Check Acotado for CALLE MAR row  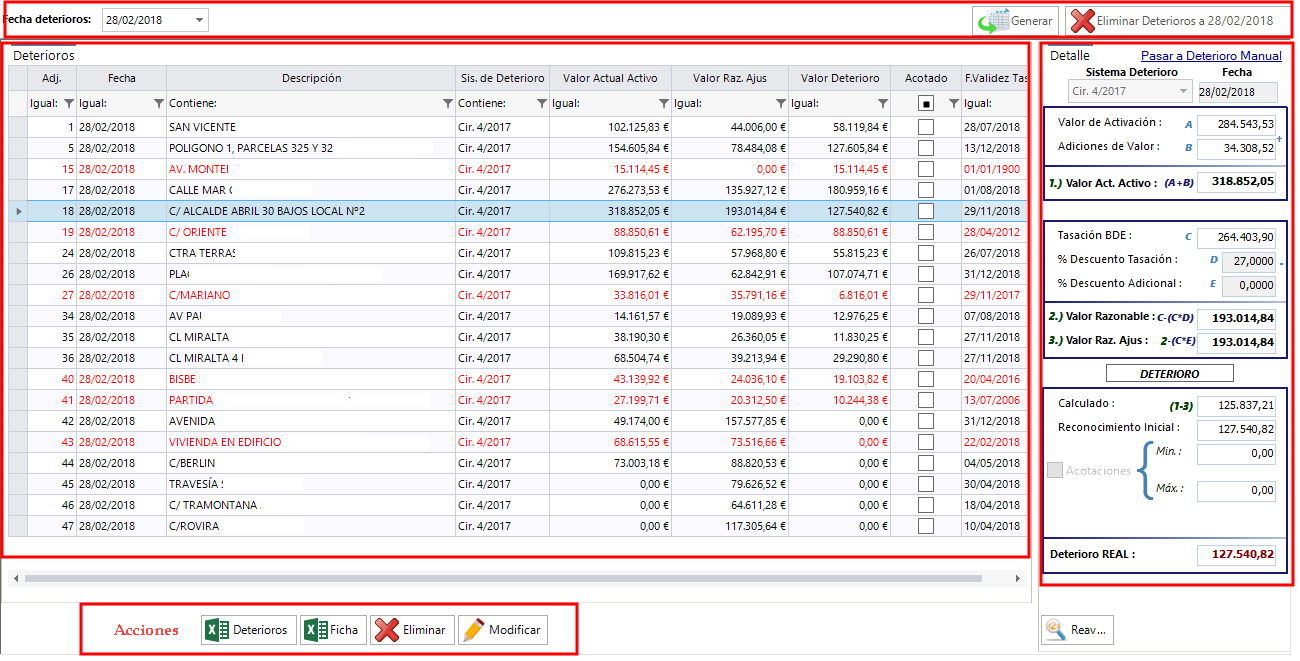click(926, 190)
